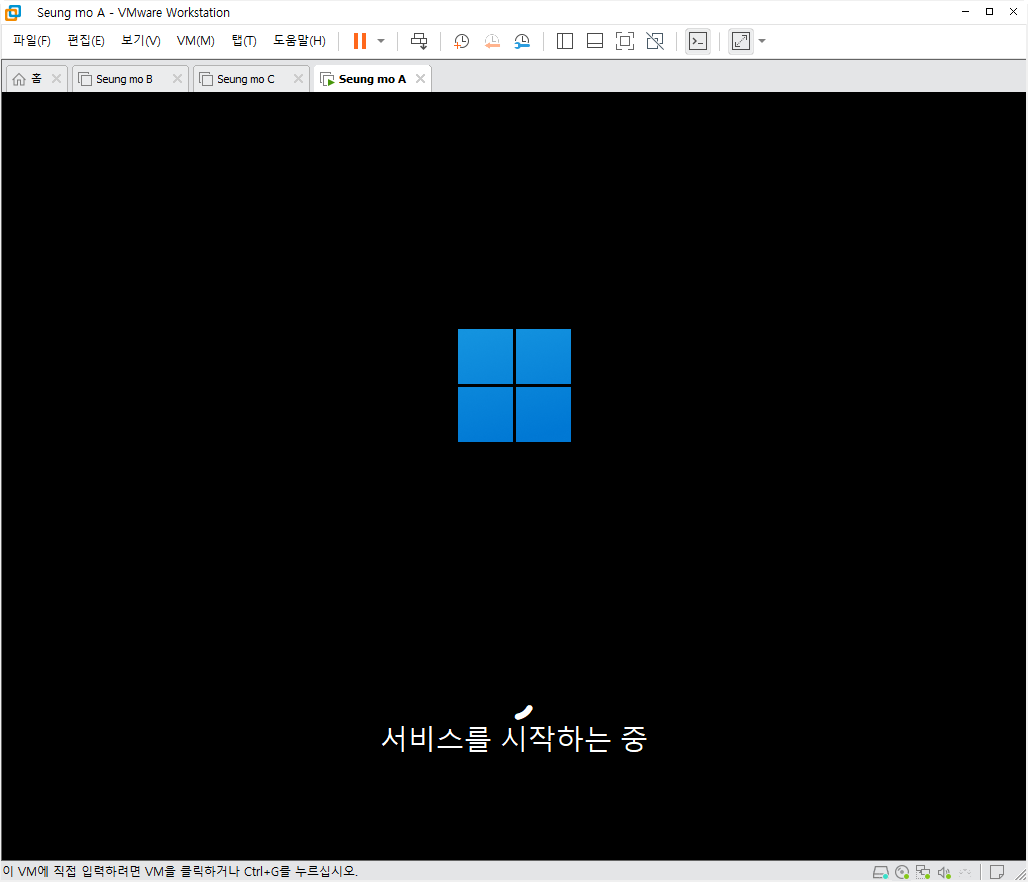Close the Seung mo A tab

[x=420, y=79]
